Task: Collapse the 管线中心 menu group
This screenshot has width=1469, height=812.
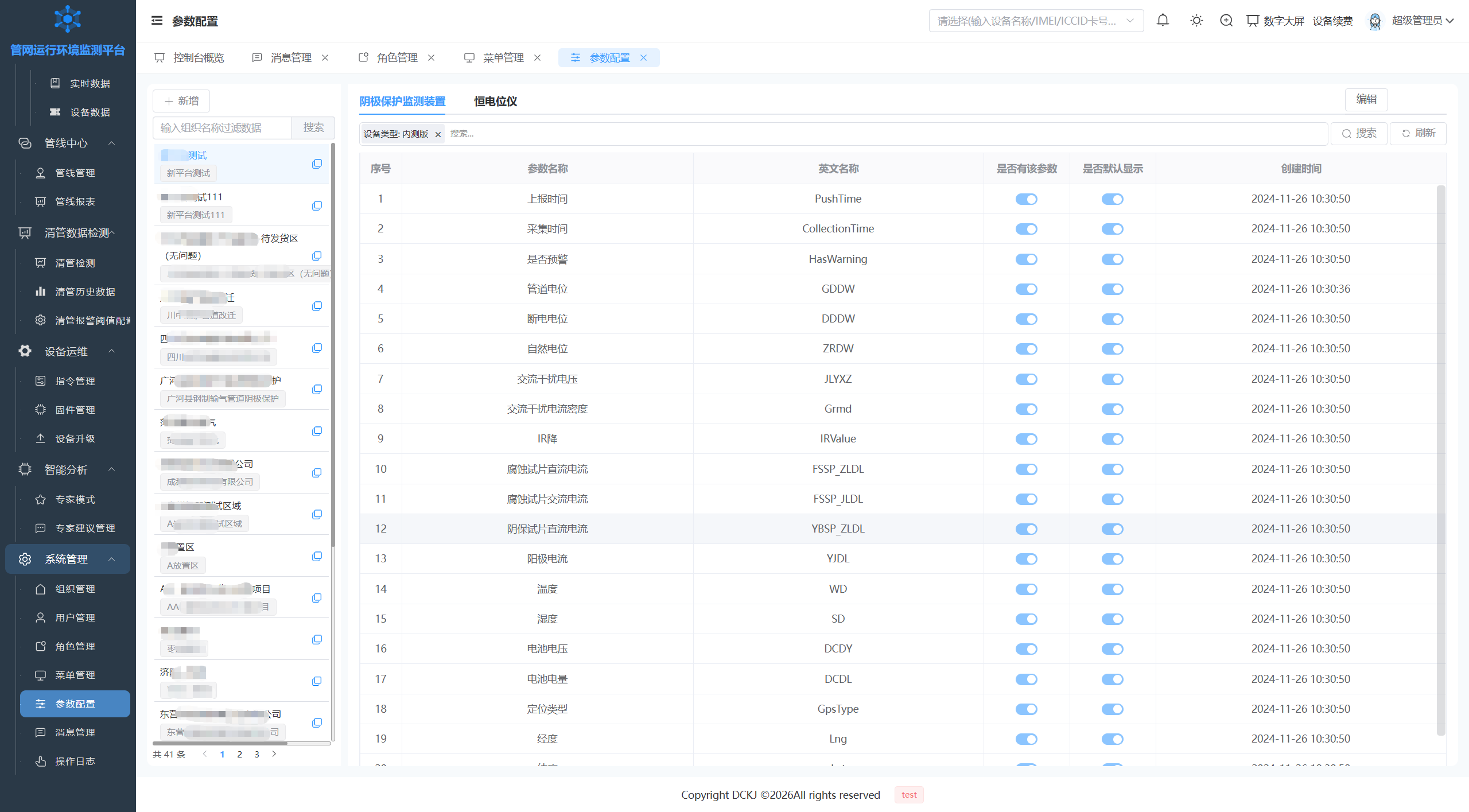Action: point(112,143)
